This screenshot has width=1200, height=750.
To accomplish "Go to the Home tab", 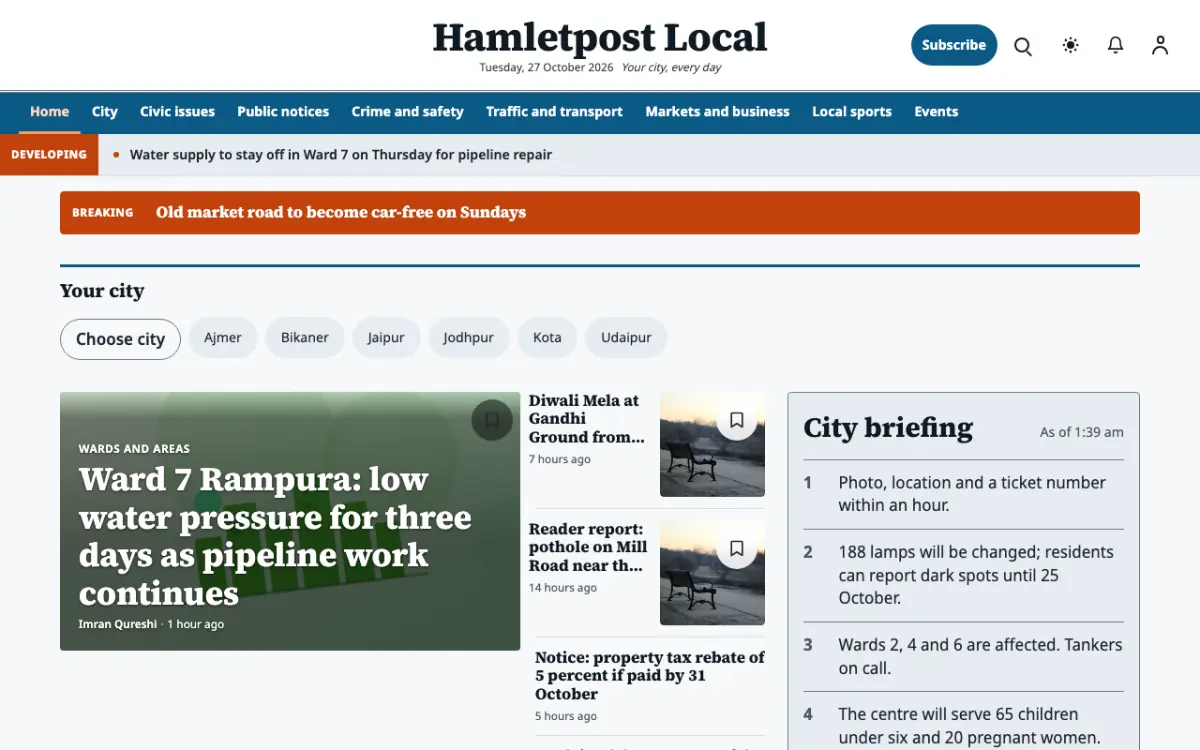I will (50, 112).
